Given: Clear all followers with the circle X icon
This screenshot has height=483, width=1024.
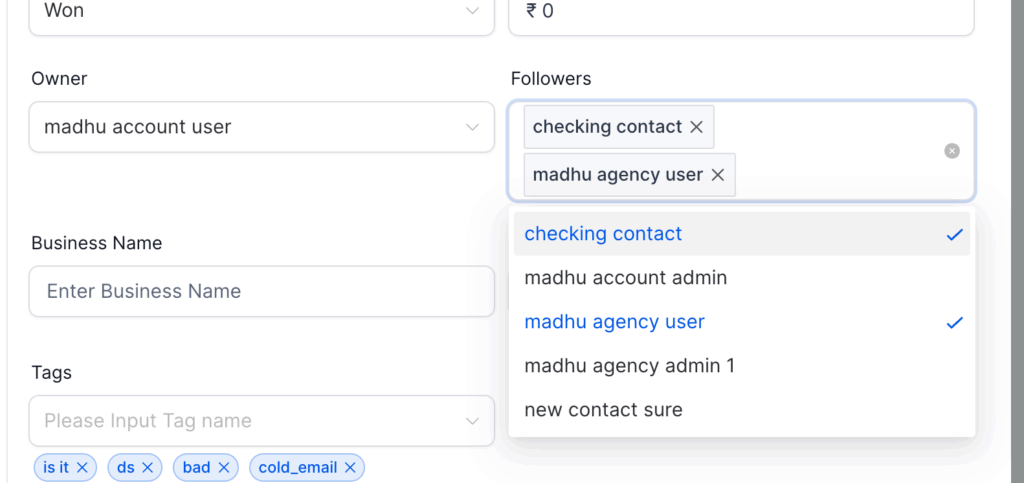Looking at the screenshot, I should (x=952, y=151).
